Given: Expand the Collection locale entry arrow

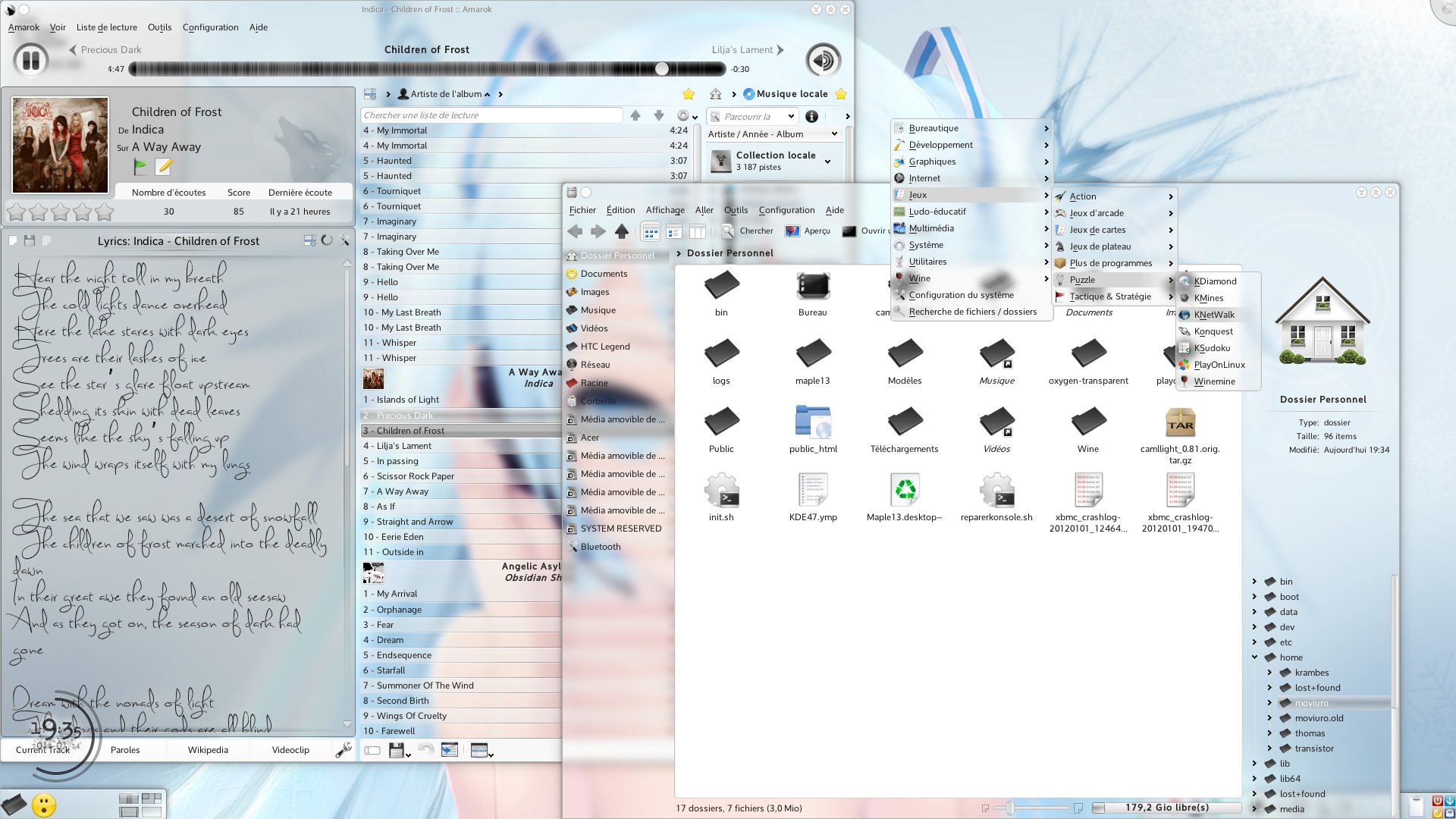Looking at the screenshot, I should 827,162.
